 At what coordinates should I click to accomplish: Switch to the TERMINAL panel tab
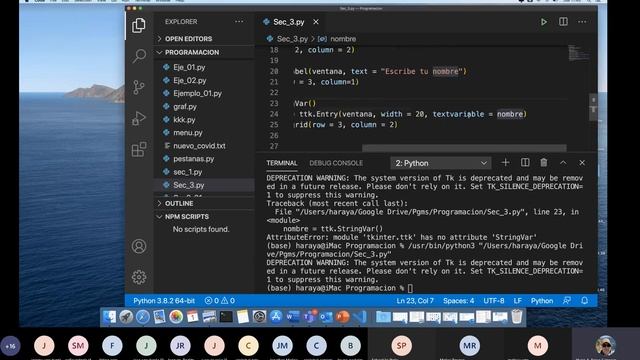[282, 163]
